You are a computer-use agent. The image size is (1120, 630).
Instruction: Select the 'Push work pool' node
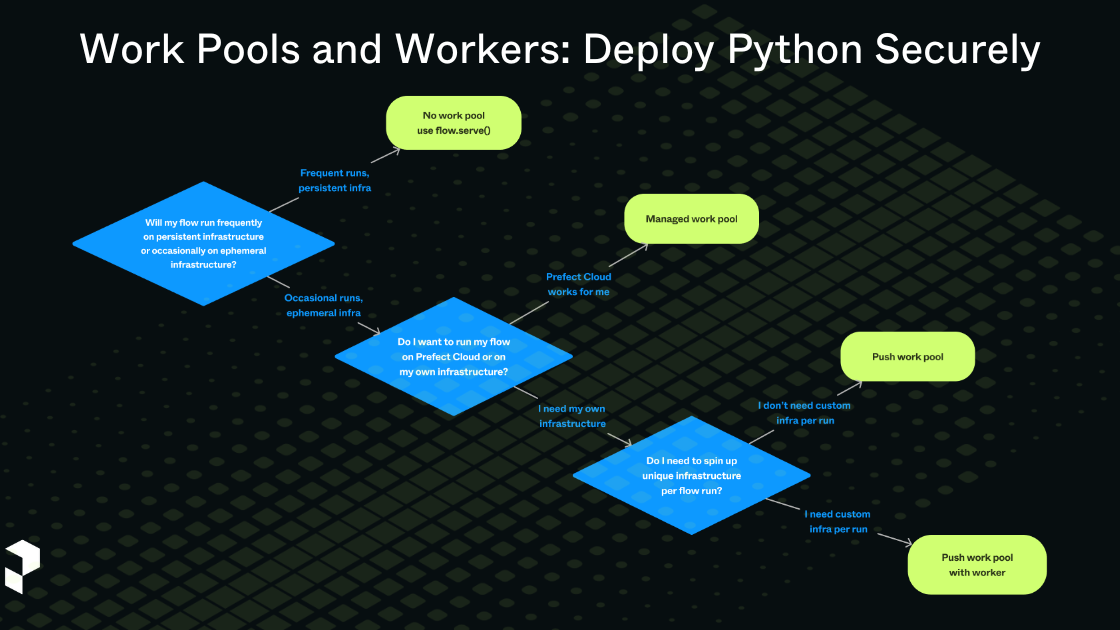coord(907,356)
